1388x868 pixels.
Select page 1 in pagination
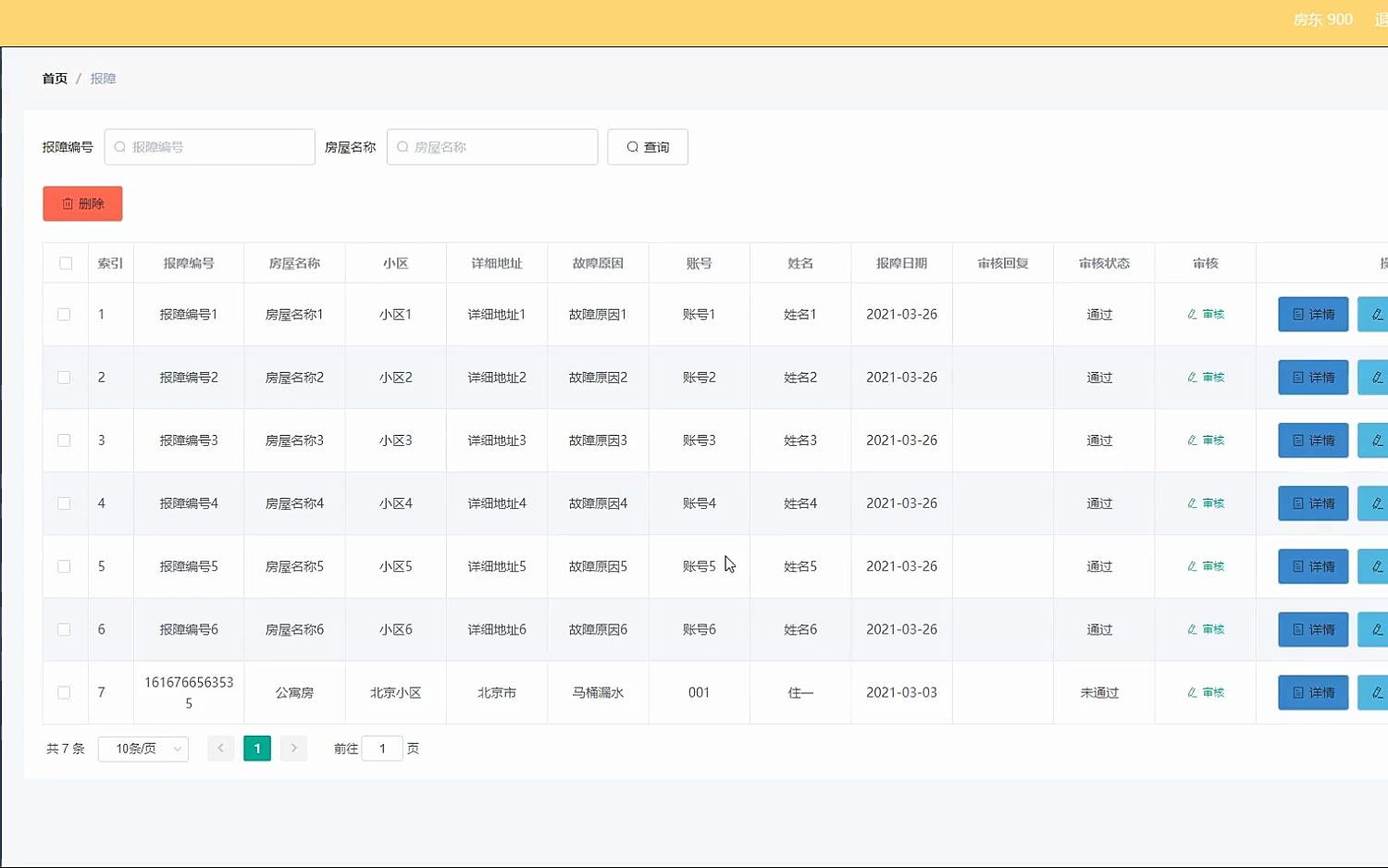click(x=257, y=748)
